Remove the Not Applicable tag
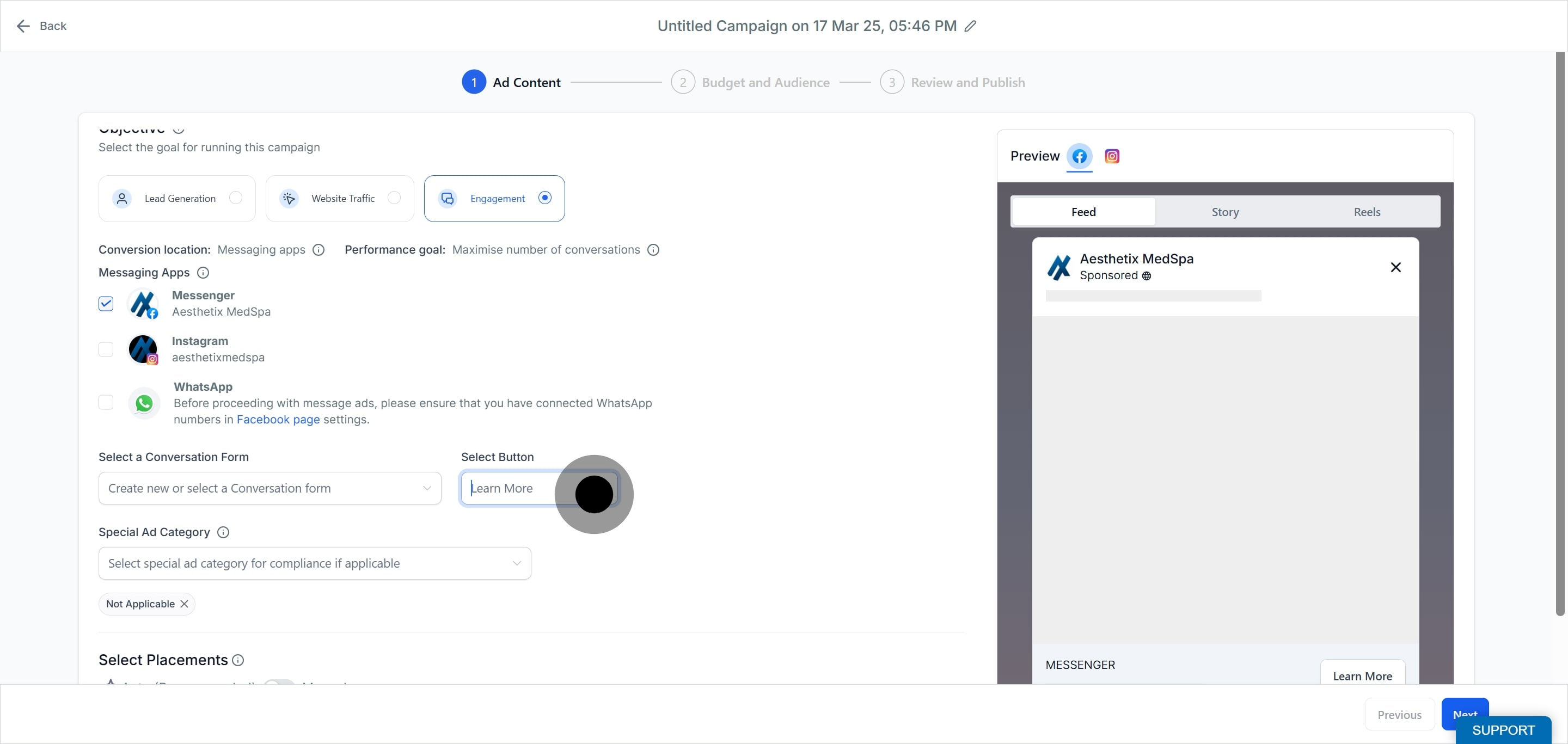Image resolution: width=1568 pixels, height=744 pixels. (x=184, y=604)
